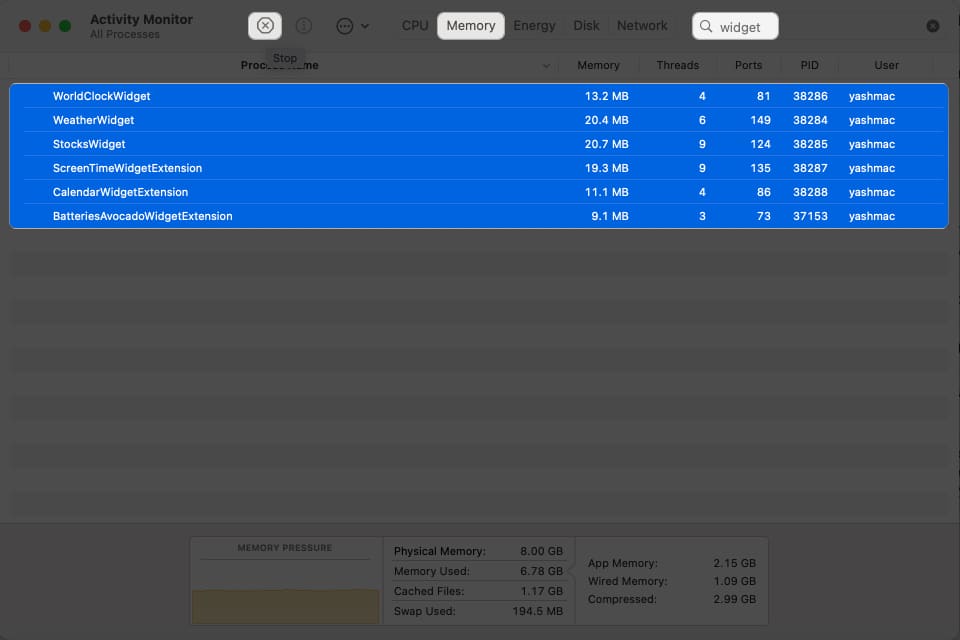Click thread count 4 for CalendarWidgetExtension
This screenshot has width=960, height=640.
tap(702, 192)
